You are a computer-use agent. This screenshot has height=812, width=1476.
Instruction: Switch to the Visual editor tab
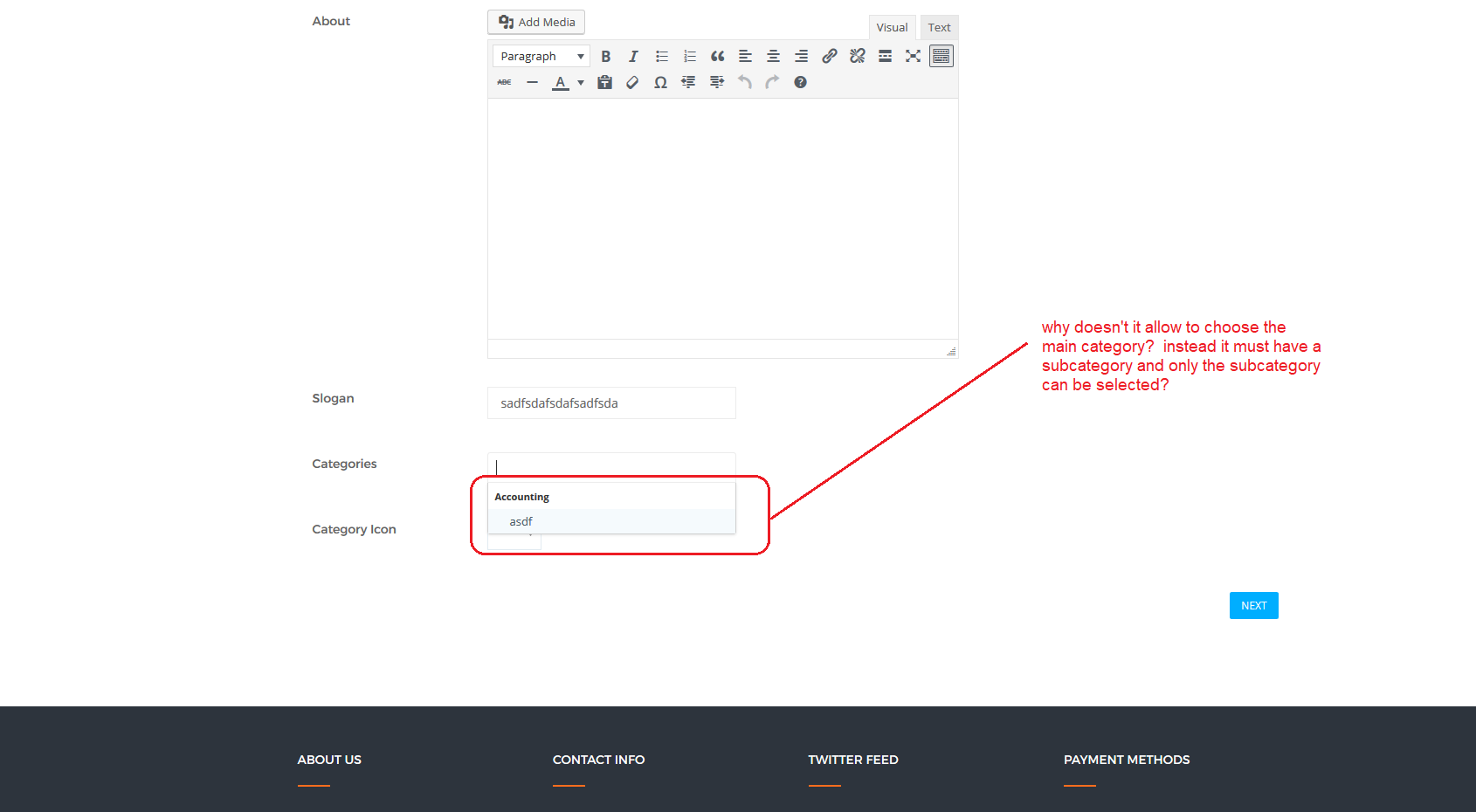(892, 28)
